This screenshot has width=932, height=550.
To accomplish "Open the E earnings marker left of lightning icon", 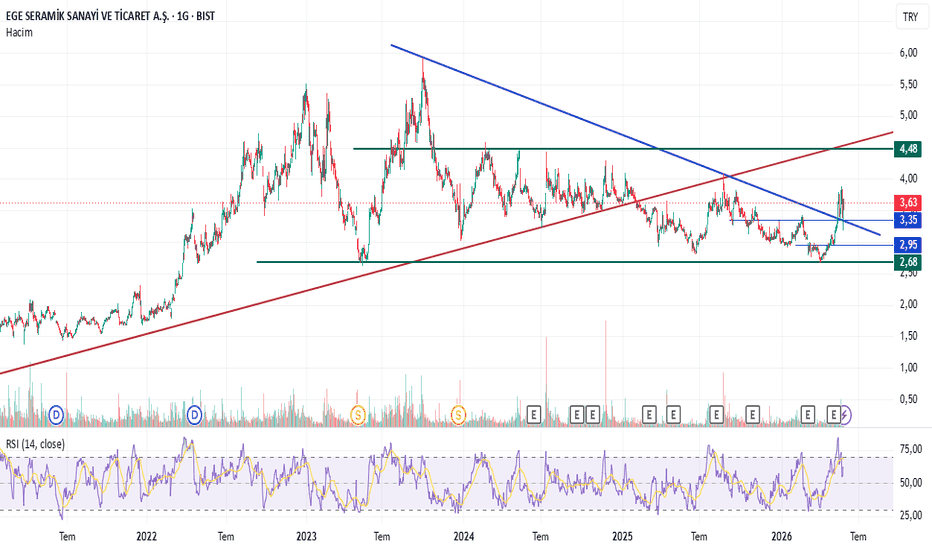I will pos(834,414).
